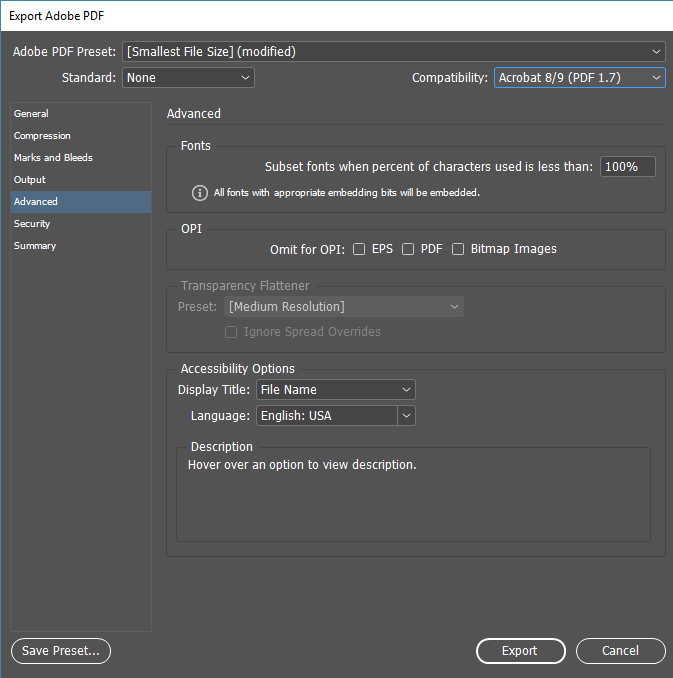
Task: Click the Language text field showing English: USA
Action: (x=327, y=416)
